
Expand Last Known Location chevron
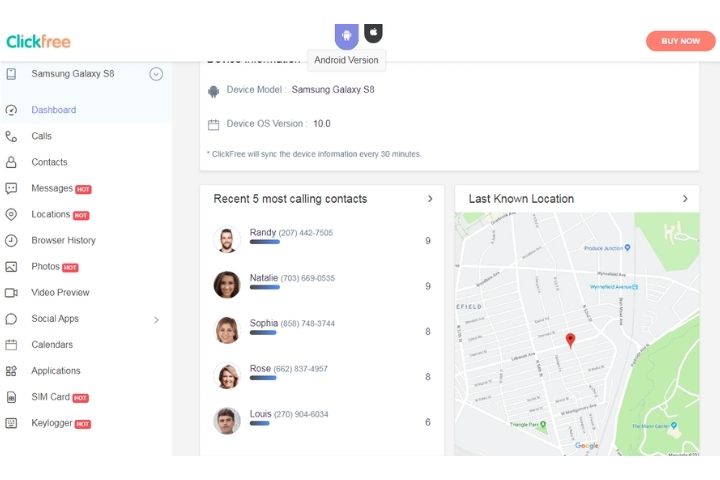coord(685,199)
